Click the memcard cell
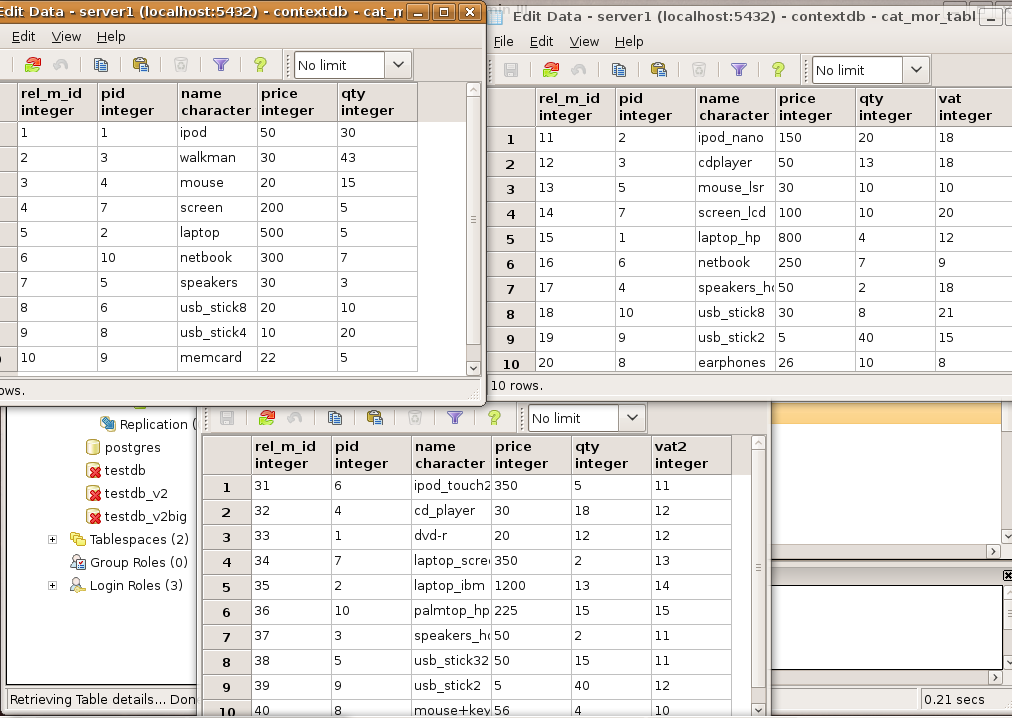Viewport: 1012px width, 718px height. 218,358
